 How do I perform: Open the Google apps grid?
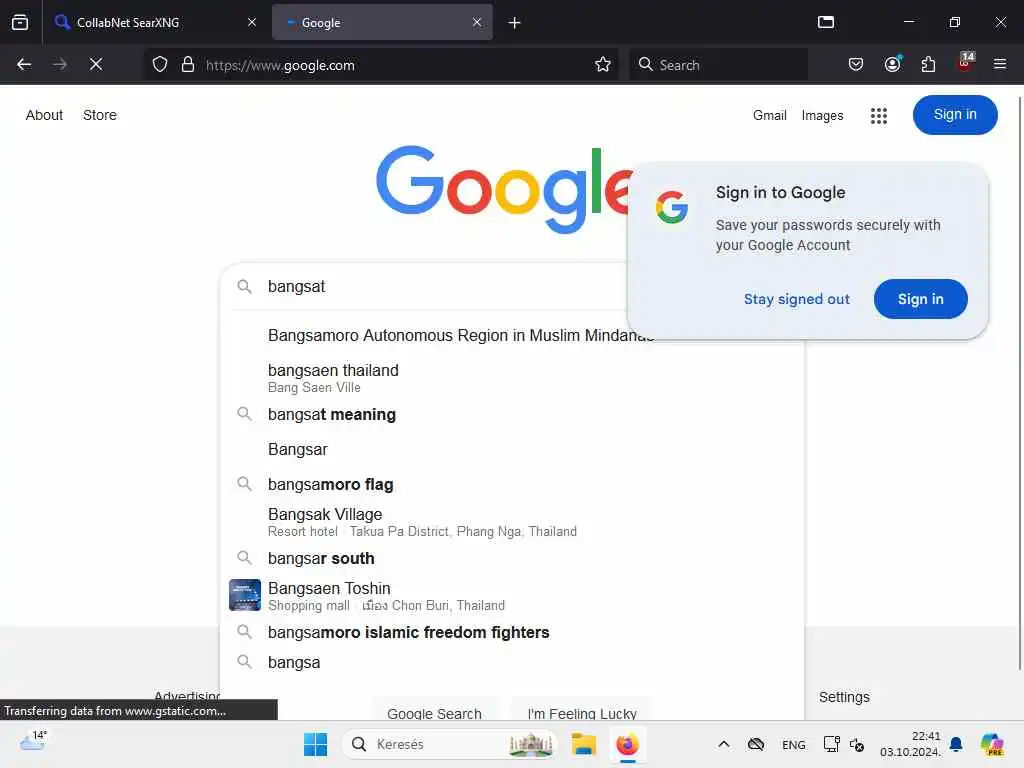click(879, 116)
